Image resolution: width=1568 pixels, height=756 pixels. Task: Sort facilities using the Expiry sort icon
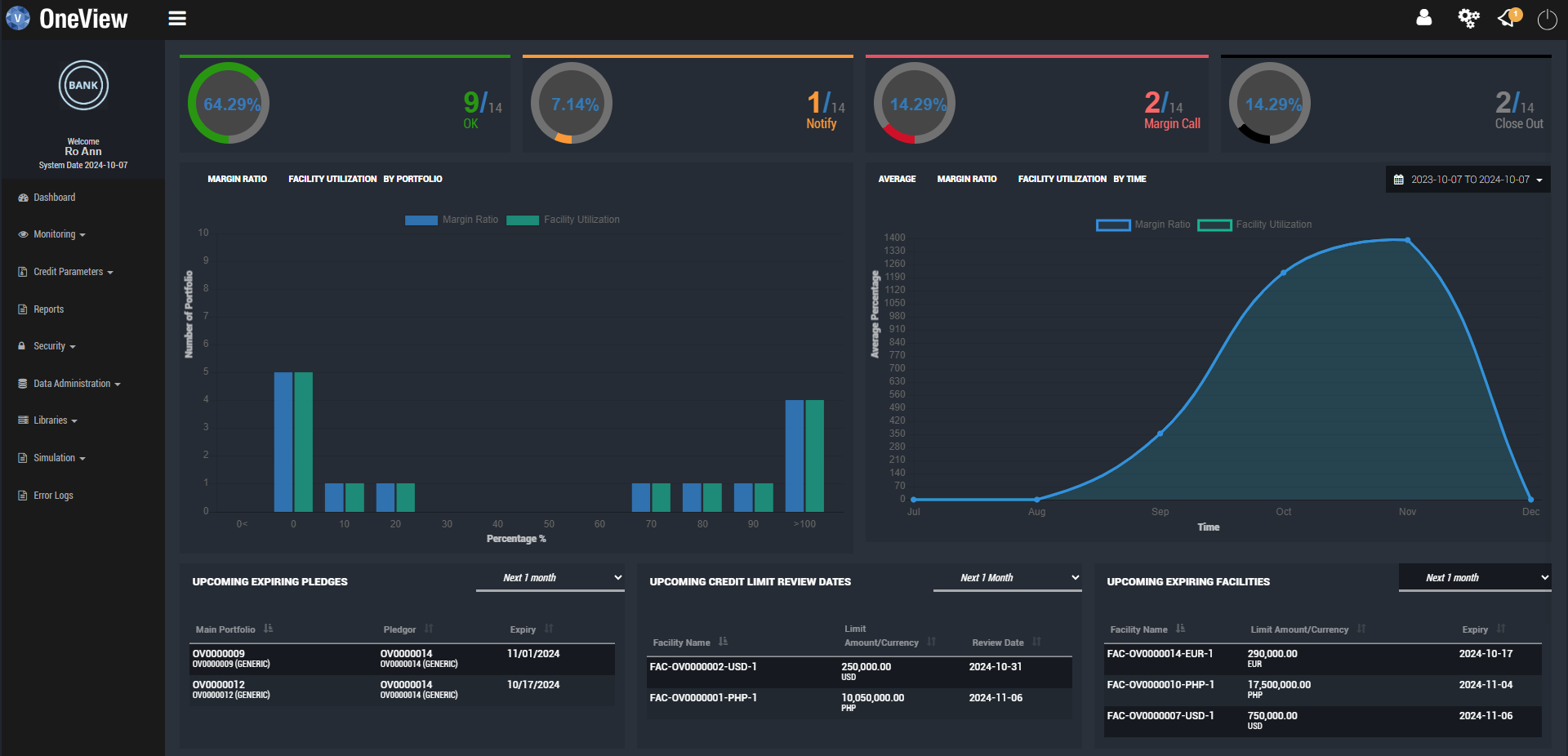point(1502,629)
